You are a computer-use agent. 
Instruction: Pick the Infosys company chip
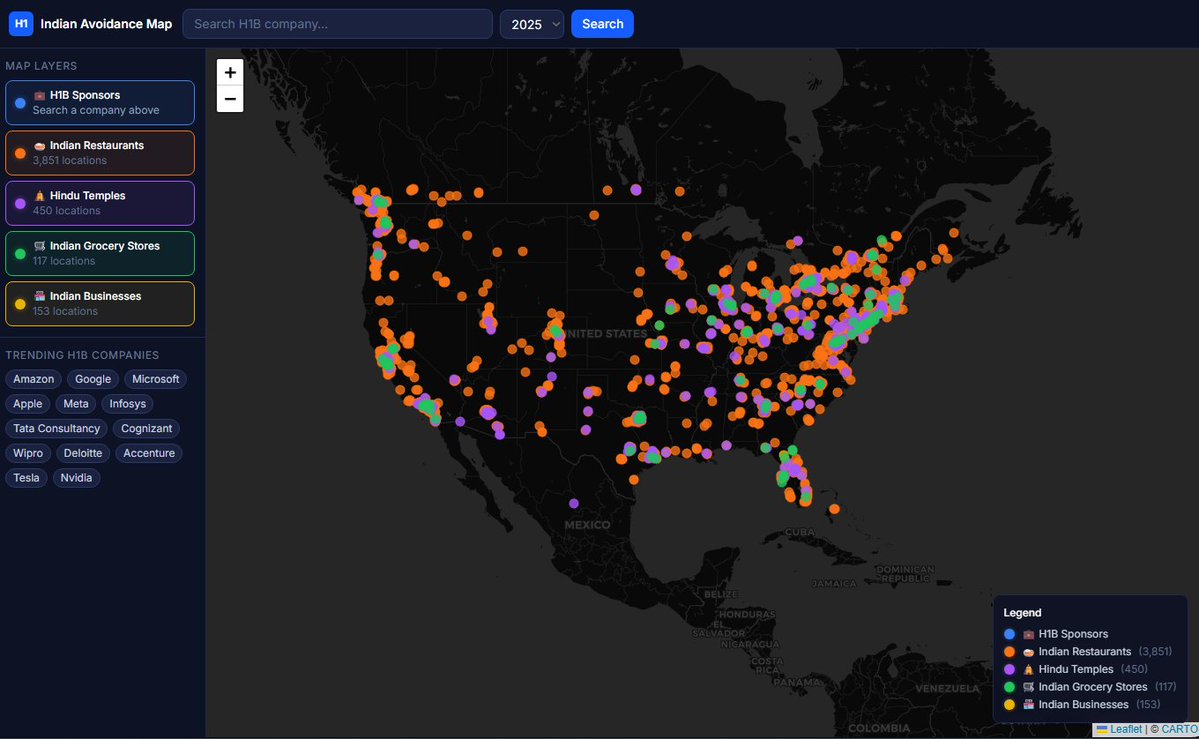pos(127,404)
